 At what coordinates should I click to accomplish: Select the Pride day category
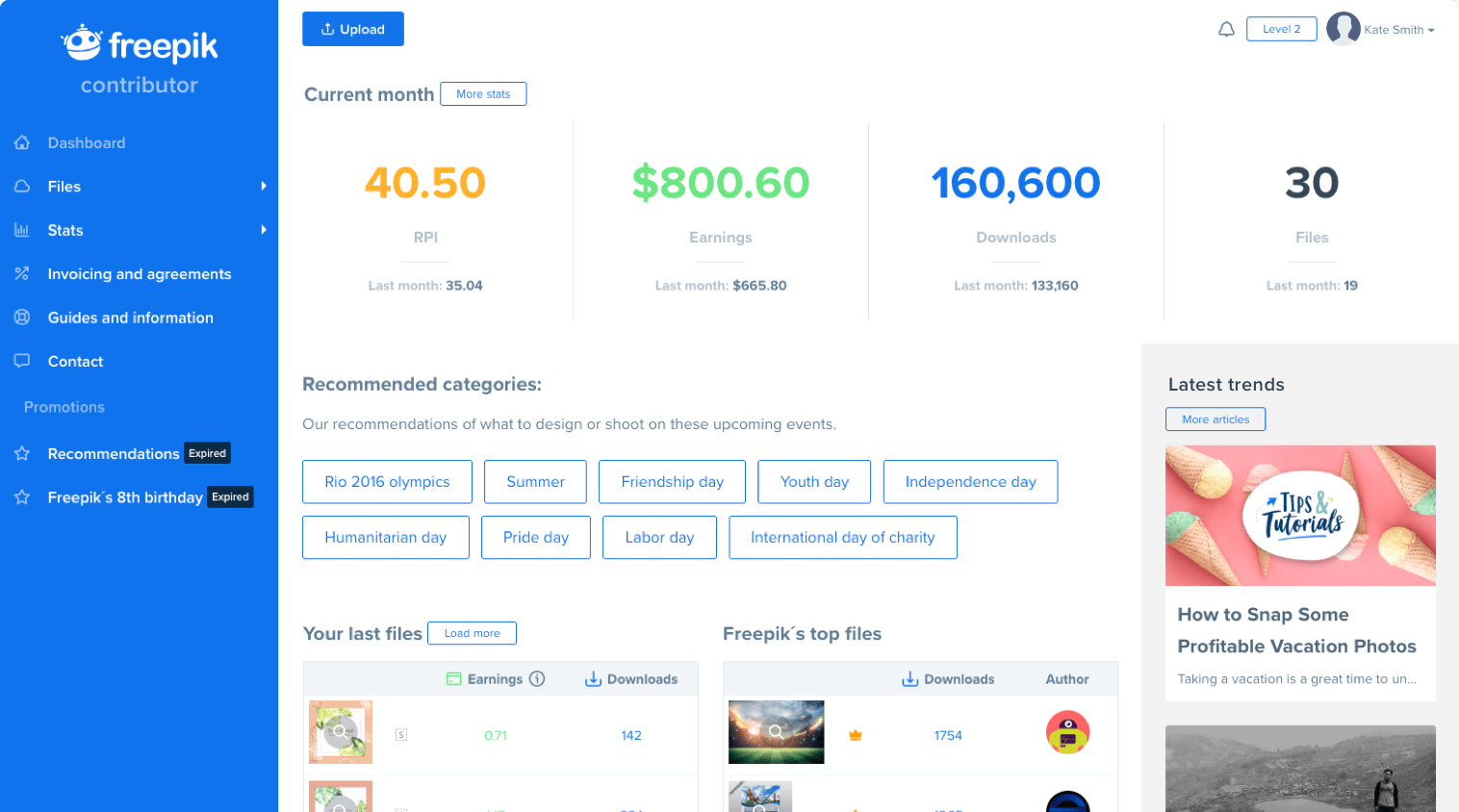(x=536, y=538)
